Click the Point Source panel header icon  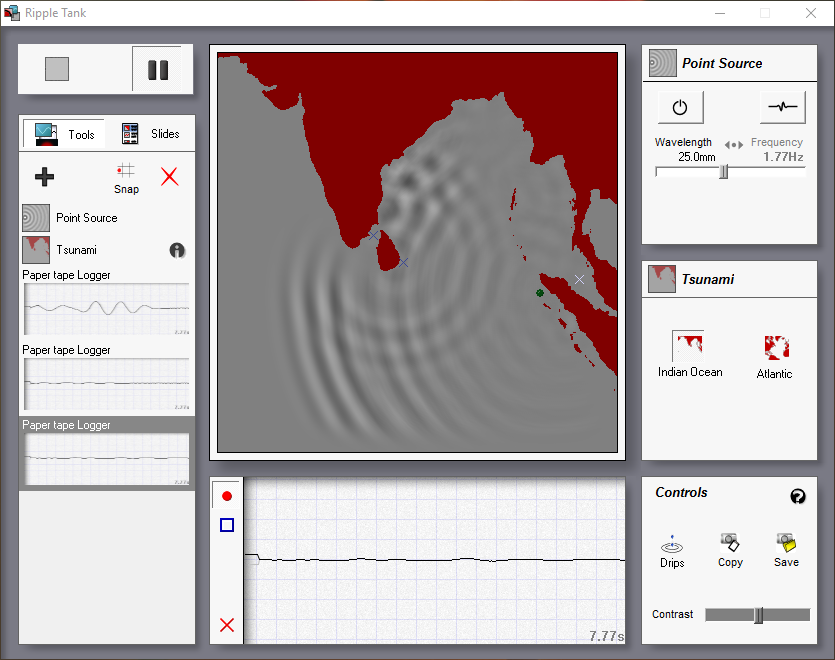(x=662, y=63)
